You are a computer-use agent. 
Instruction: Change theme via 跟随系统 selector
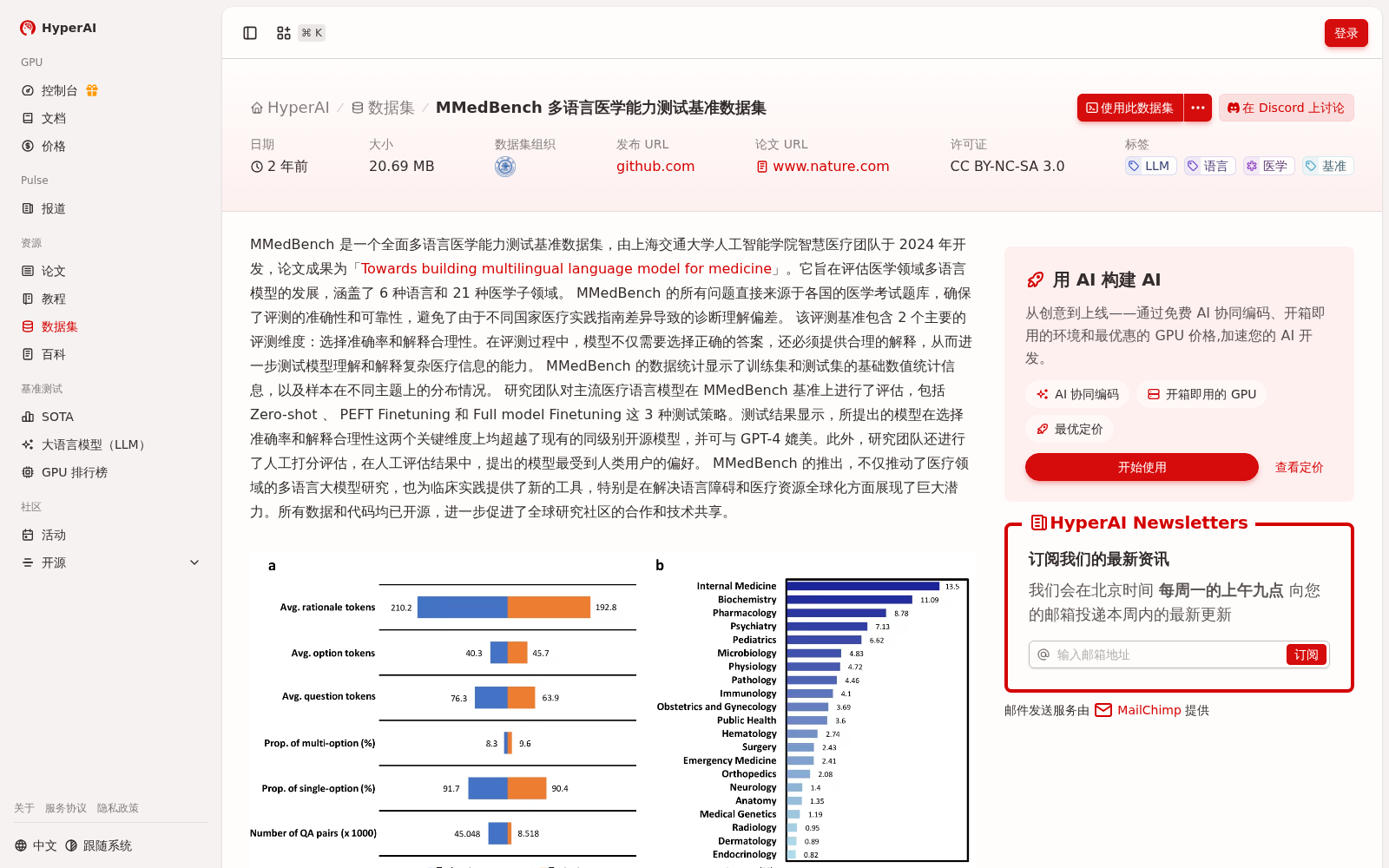coord(98,845)
